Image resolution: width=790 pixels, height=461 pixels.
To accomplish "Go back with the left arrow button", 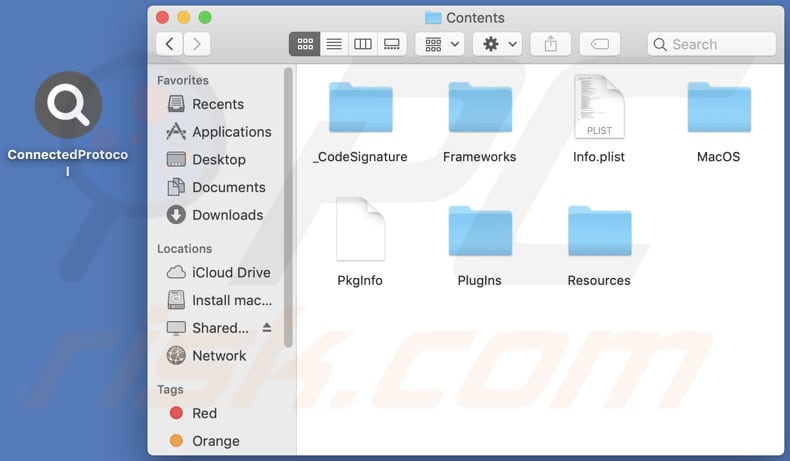I will (170, 44).
